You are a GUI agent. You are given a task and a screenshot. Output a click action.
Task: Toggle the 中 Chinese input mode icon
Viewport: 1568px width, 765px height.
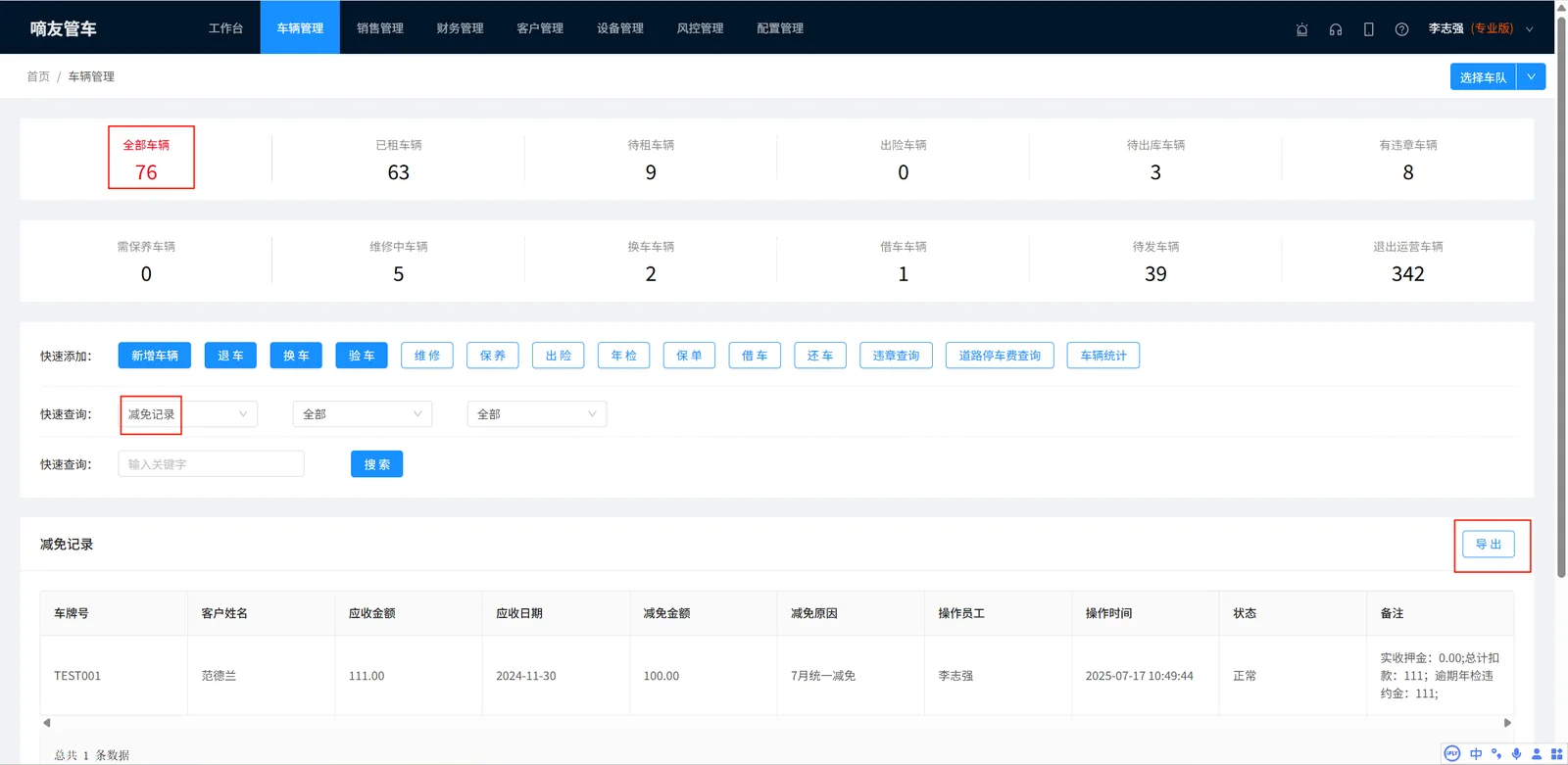coord(1476,753)
